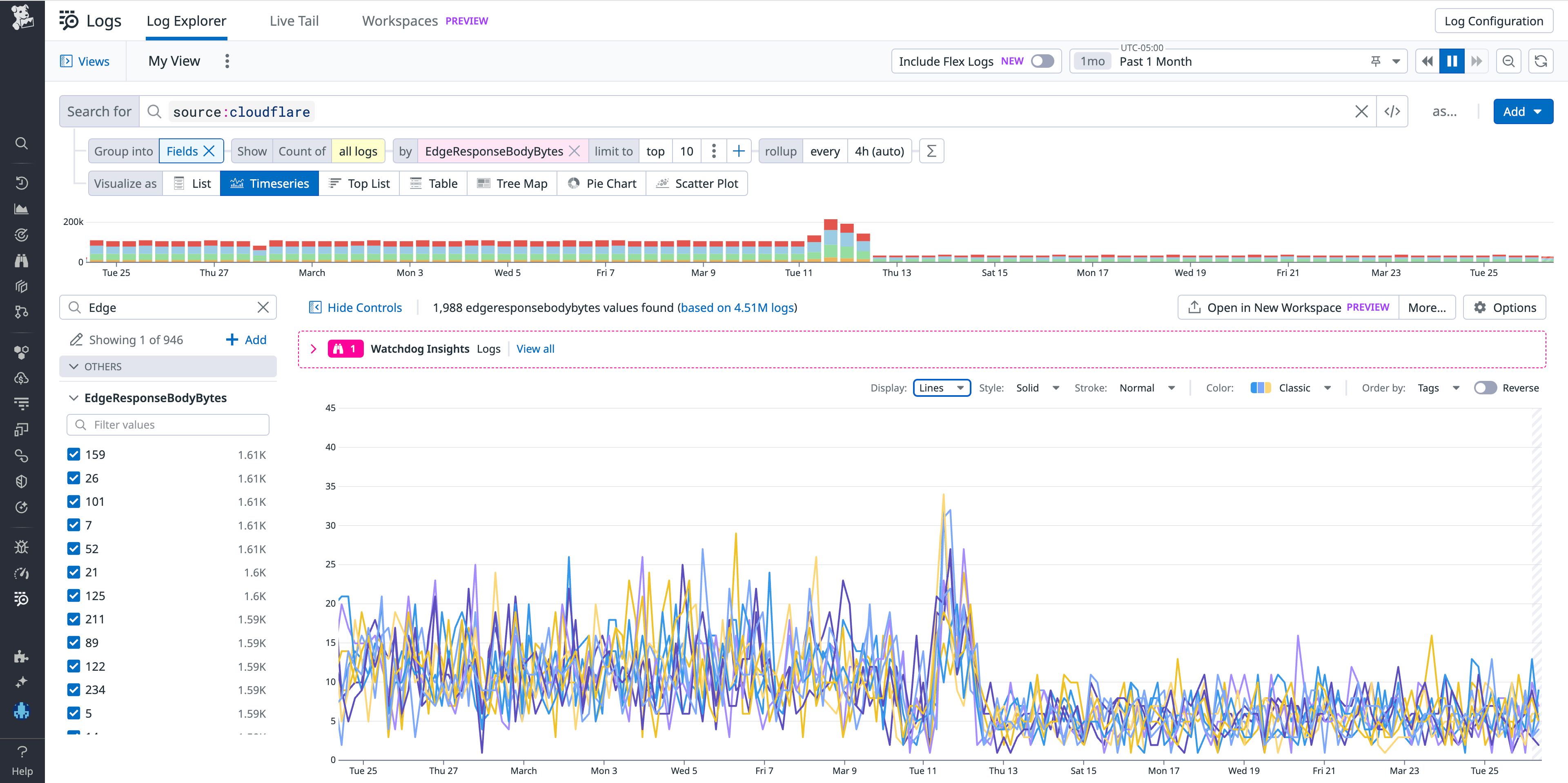Select the Watchdog binoculars icon in the sidebar

click(x=22, y=260)
